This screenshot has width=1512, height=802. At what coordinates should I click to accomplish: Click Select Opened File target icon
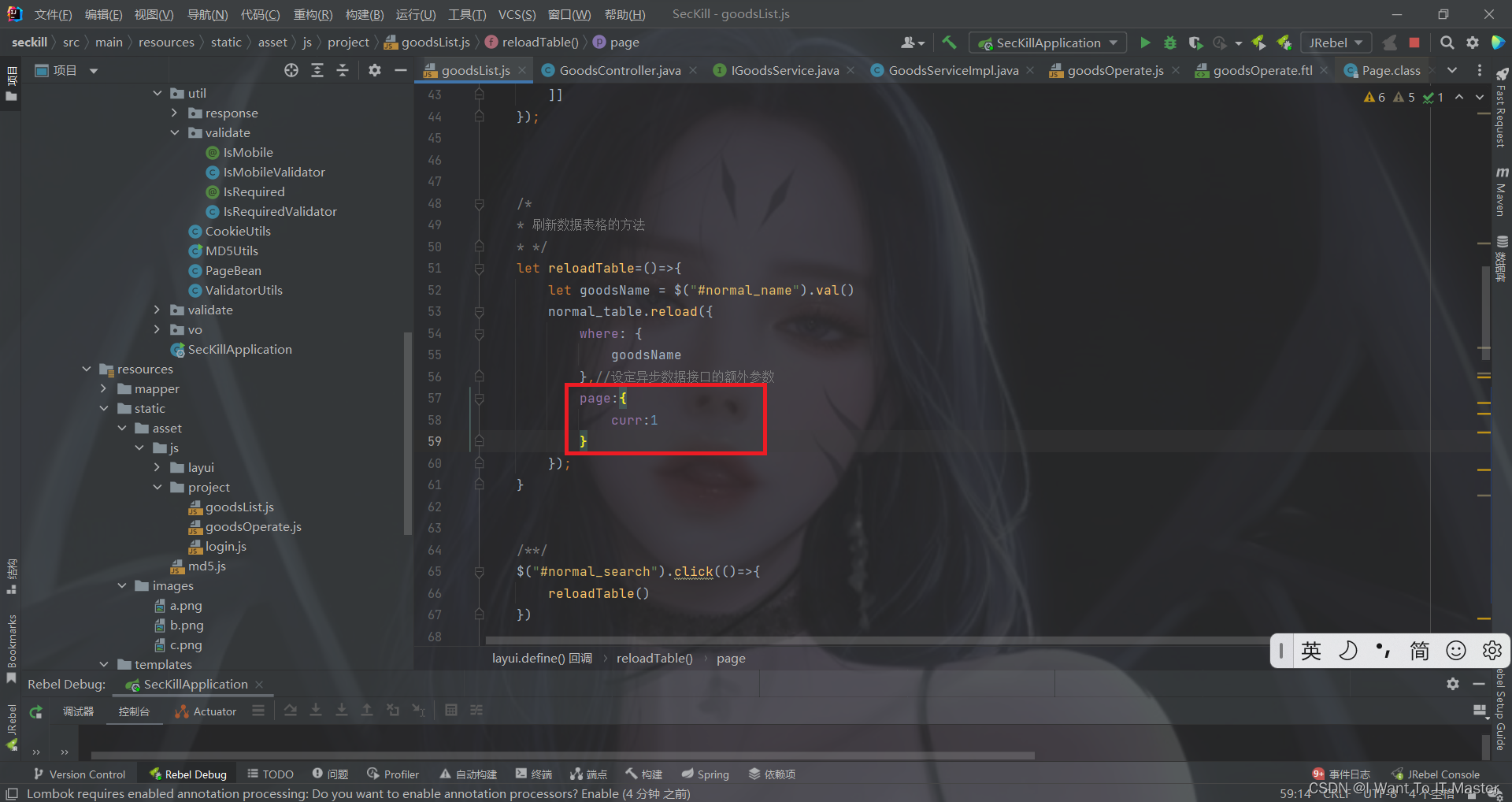point(291,70)
